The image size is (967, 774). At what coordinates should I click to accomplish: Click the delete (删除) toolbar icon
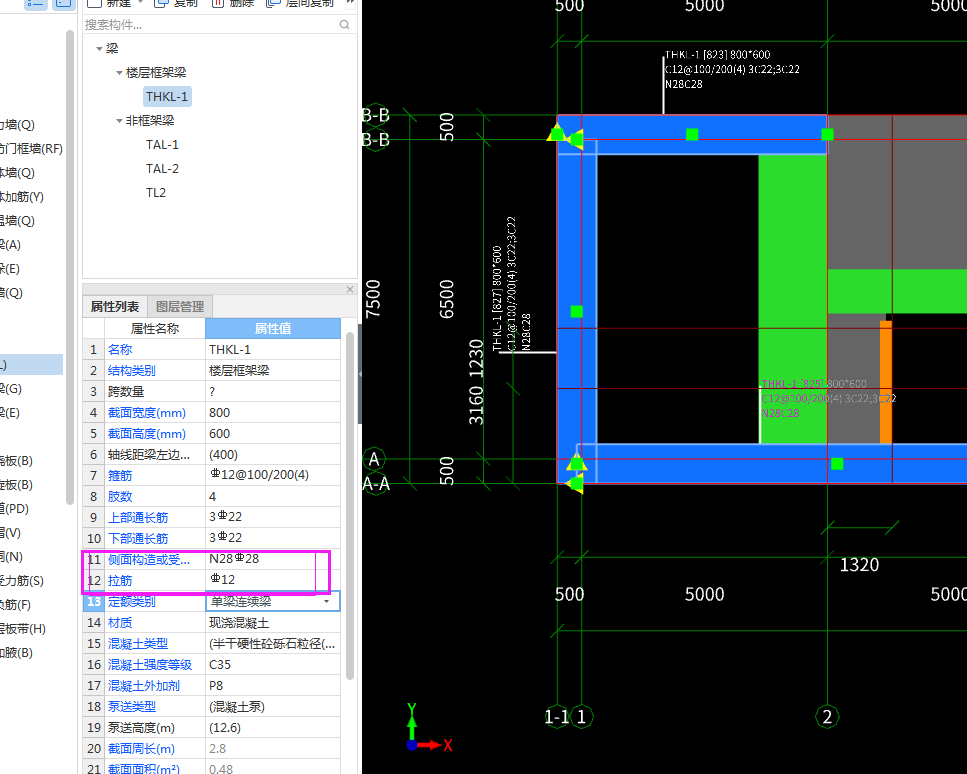click(x=217, y=3)
